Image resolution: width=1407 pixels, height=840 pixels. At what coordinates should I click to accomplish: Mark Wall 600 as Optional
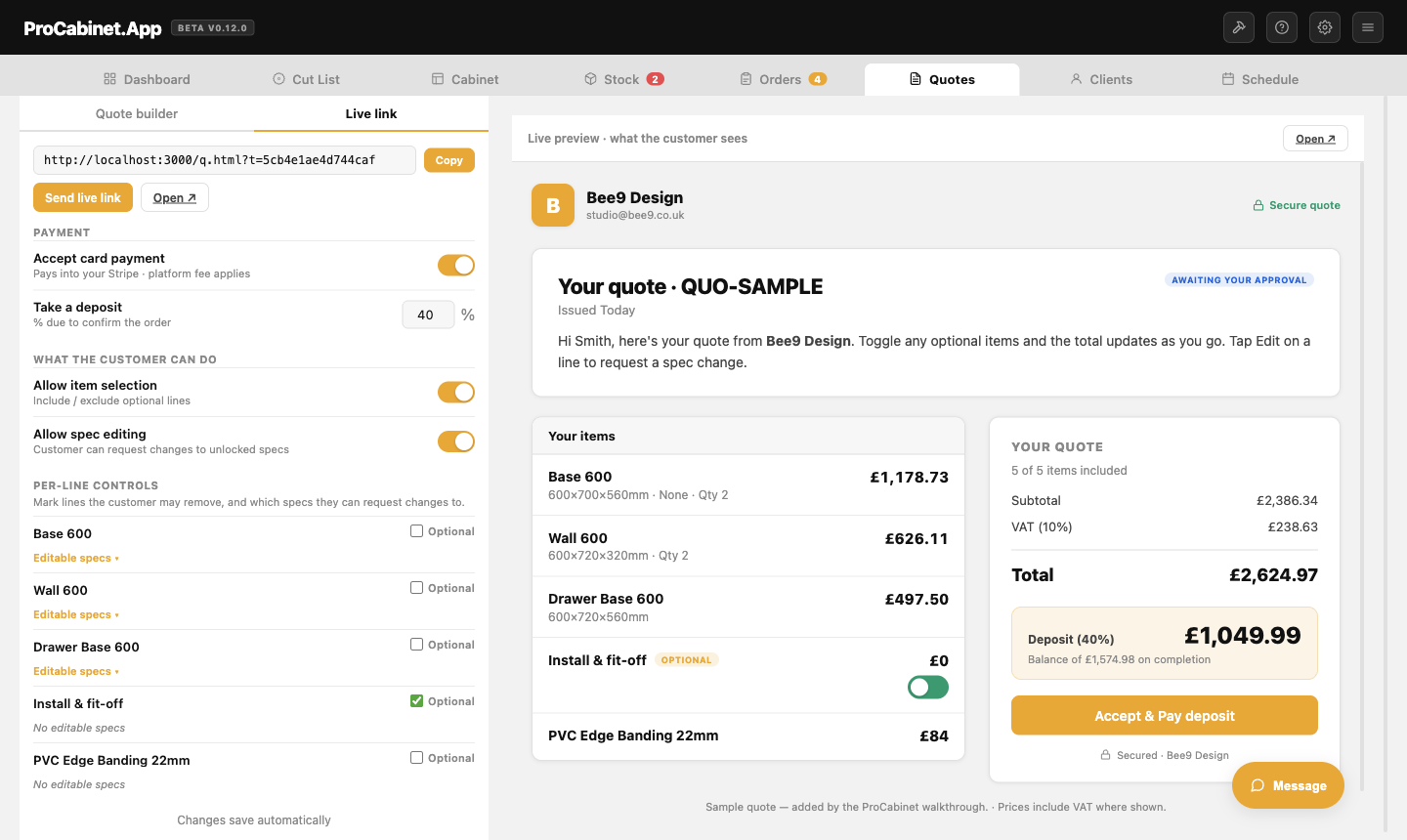tap(417, 588)
